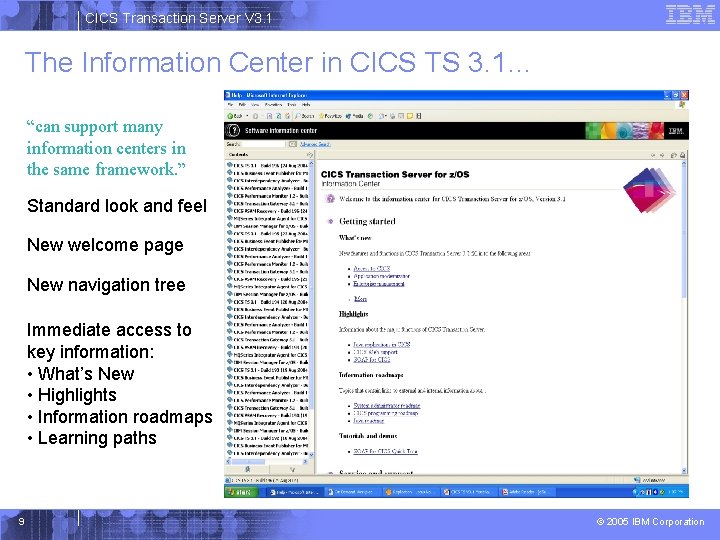Switch to Help Internet Explorer taskbar button

[294, 492]
